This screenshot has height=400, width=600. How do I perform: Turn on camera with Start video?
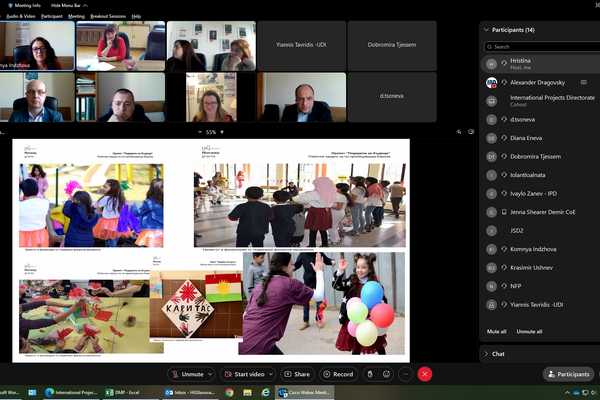coord(244,374)
